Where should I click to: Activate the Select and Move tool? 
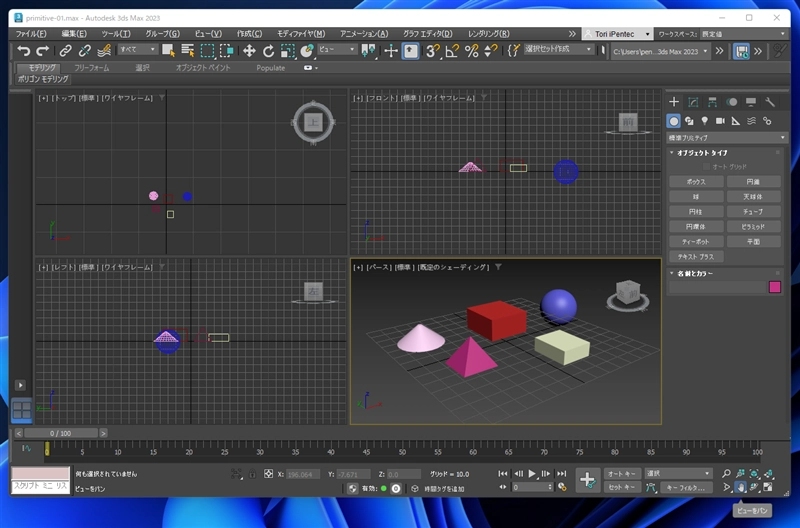[x=249, y=51]
